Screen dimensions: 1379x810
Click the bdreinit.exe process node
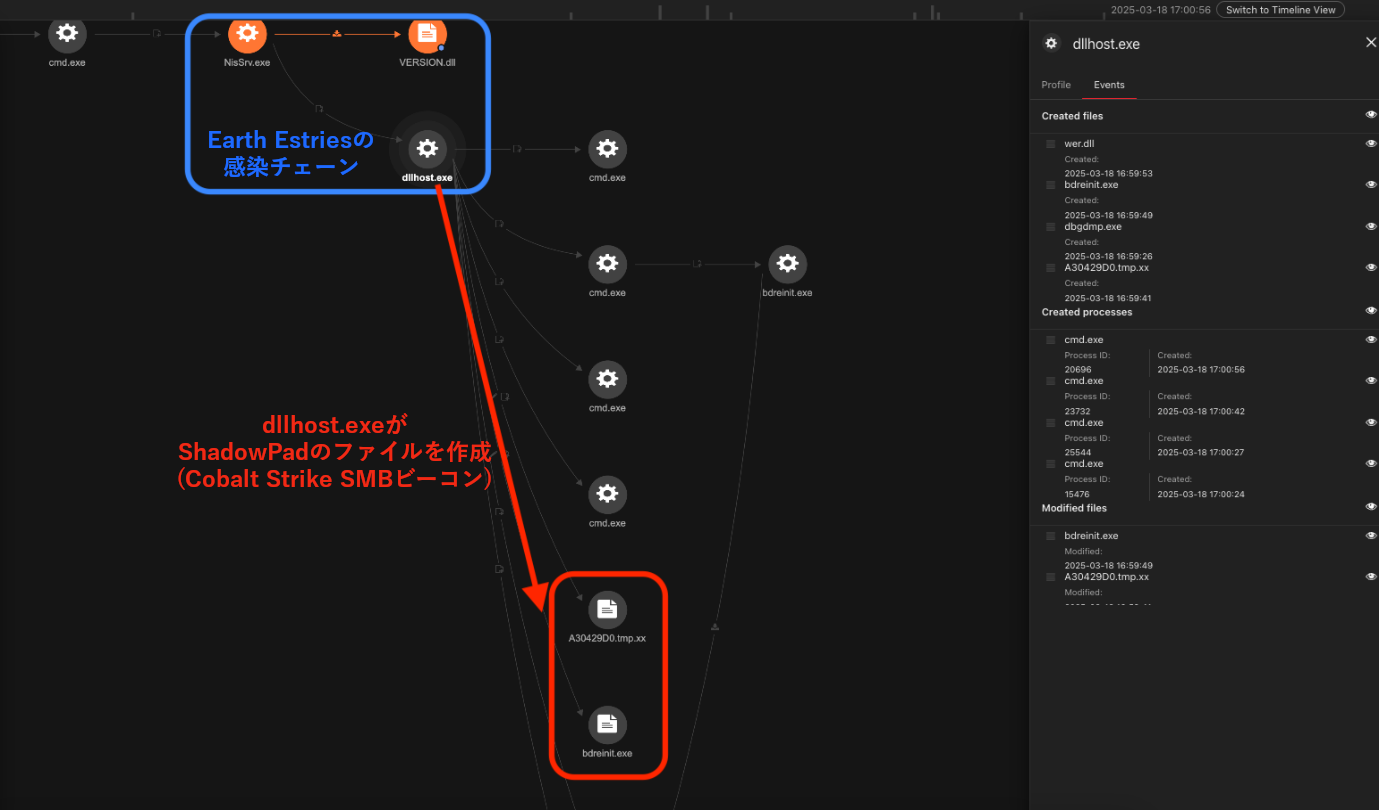787,264
